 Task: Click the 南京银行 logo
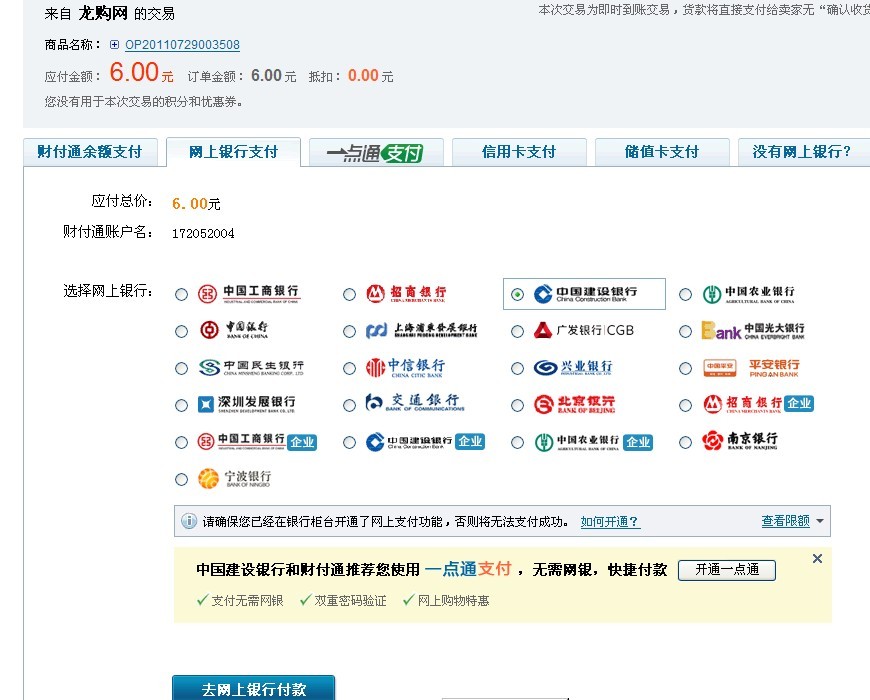[740, 440]
